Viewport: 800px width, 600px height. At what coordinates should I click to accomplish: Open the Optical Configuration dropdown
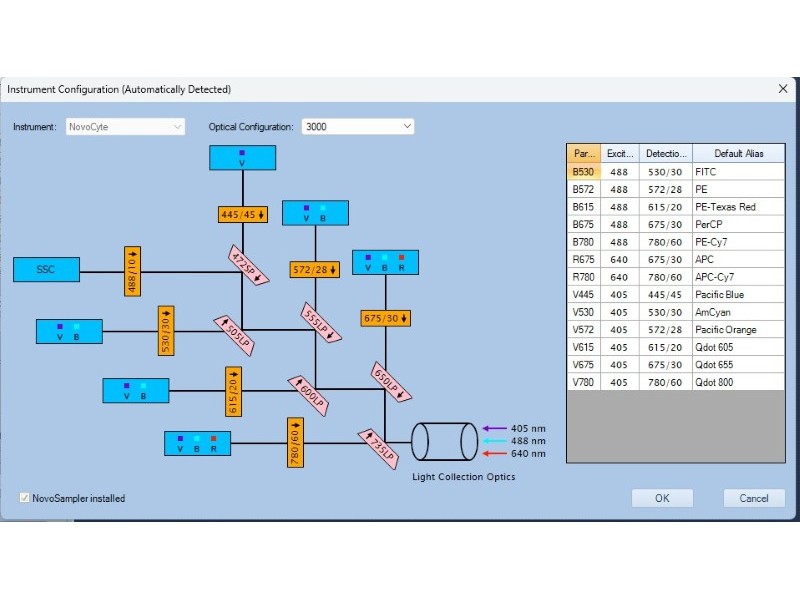coord(358,127)
